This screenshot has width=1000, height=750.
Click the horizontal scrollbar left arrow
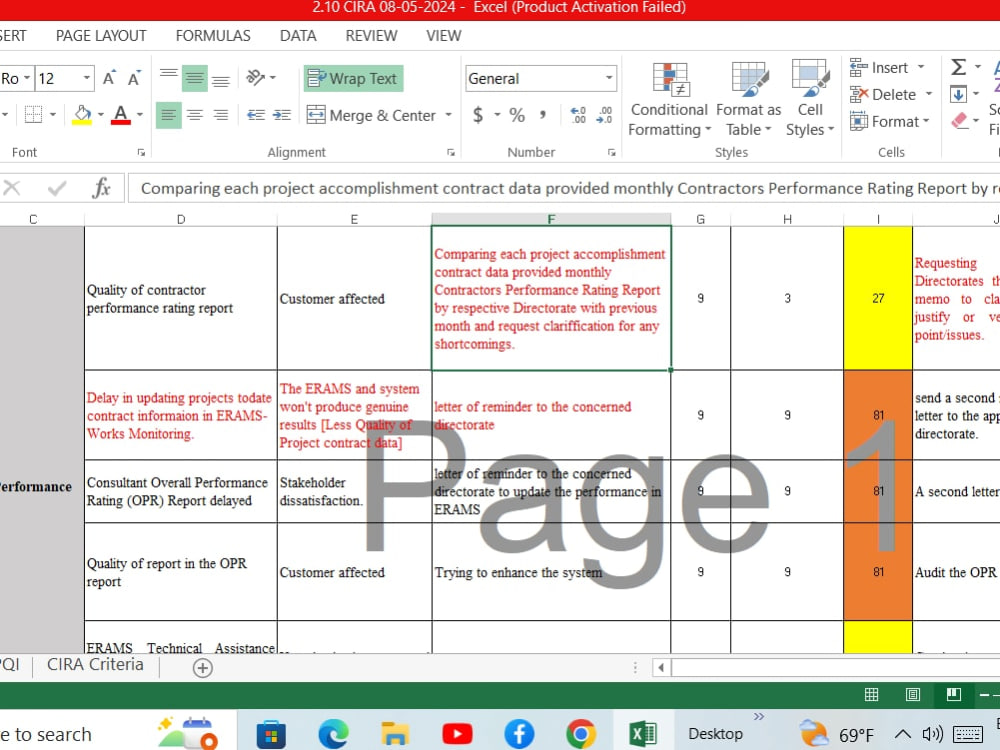coord(661,668)
